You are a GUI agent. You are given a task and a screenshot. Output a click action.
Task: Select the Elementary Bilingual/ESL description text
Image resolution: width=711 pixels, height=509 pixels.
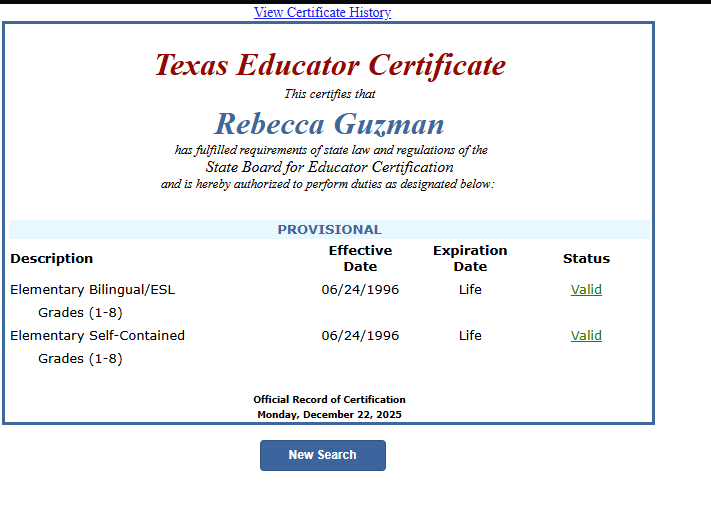coord(93,290)
